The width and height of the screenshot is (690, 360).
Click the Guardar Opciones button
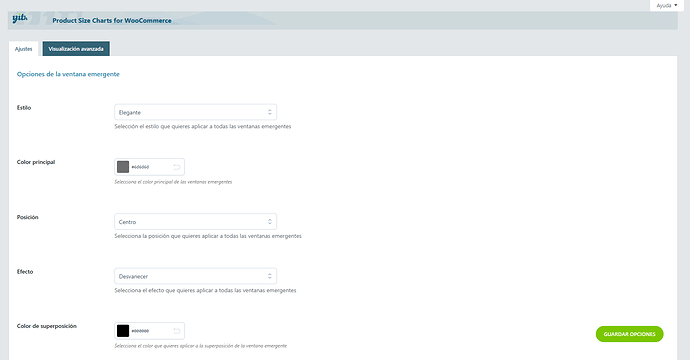click(629, 334)
